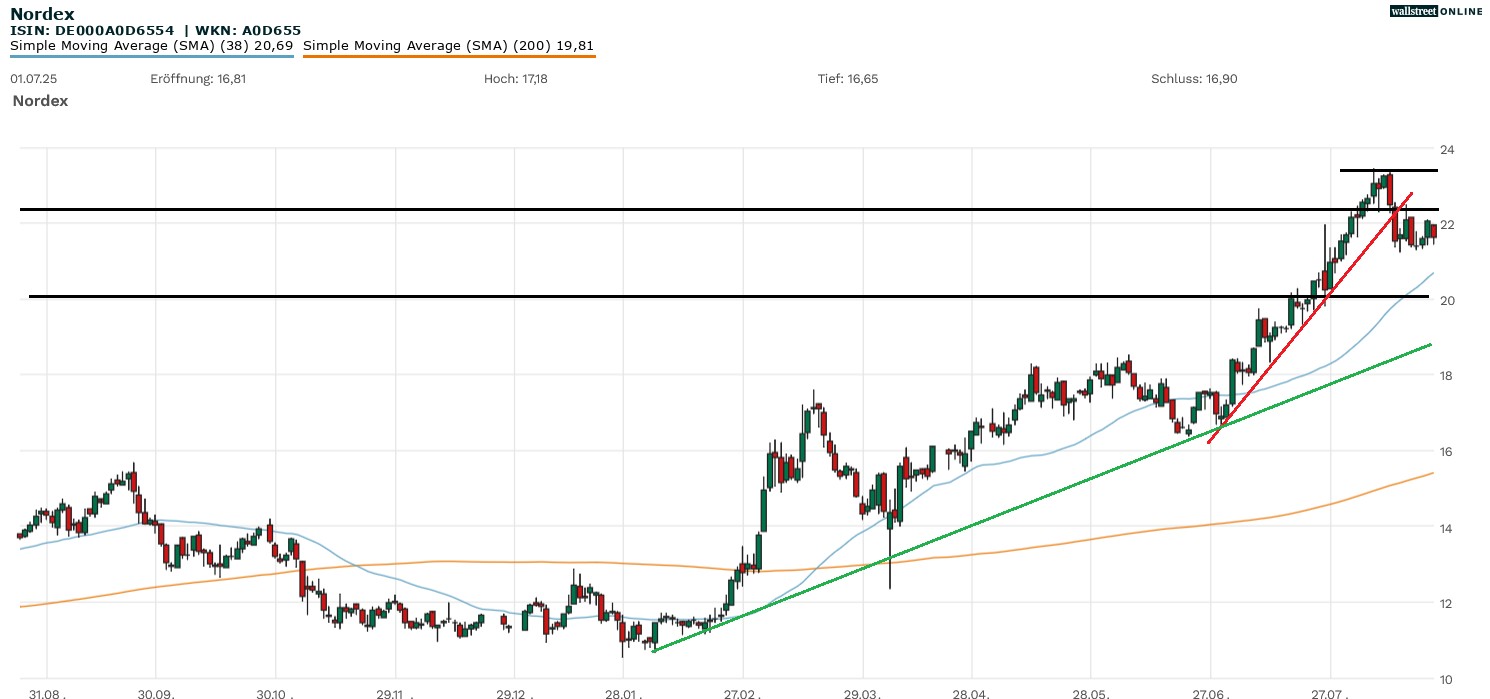
Task: Click the black horizontal line at 20
Action: click(x=729, y=296)
